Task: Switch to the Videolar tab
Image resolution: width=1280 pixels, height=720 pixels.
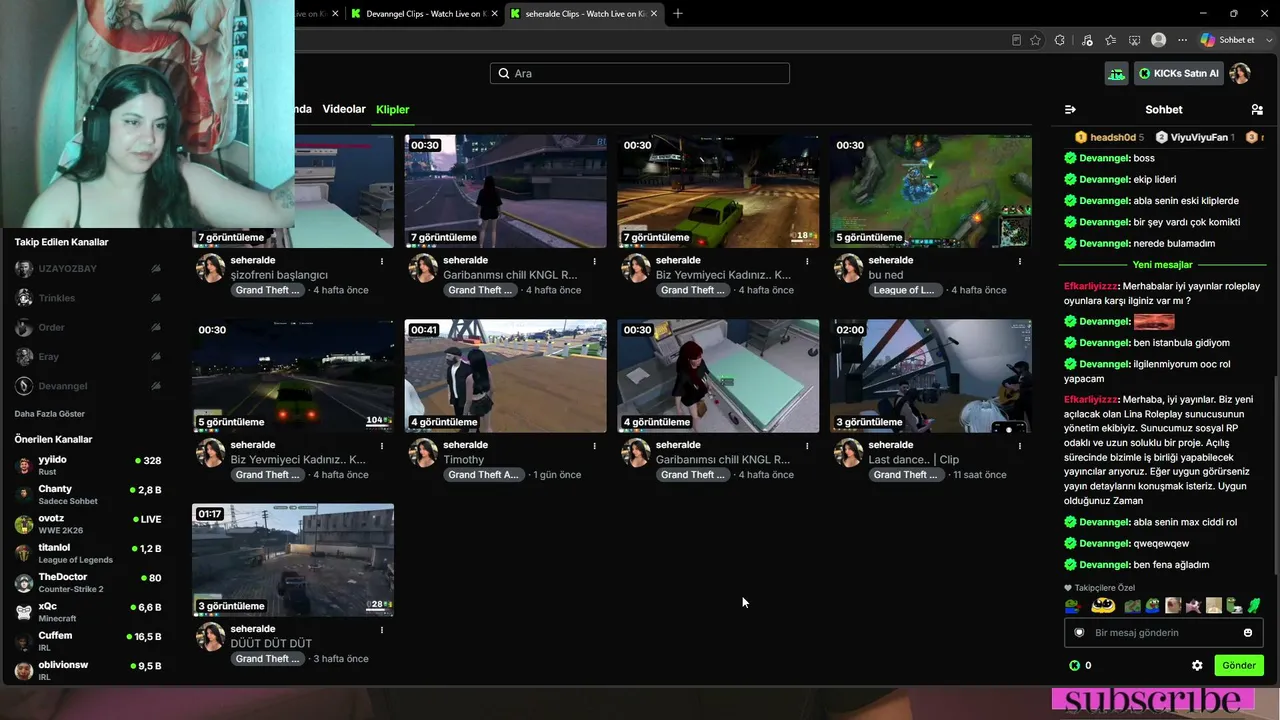Action: coord(344,109)
